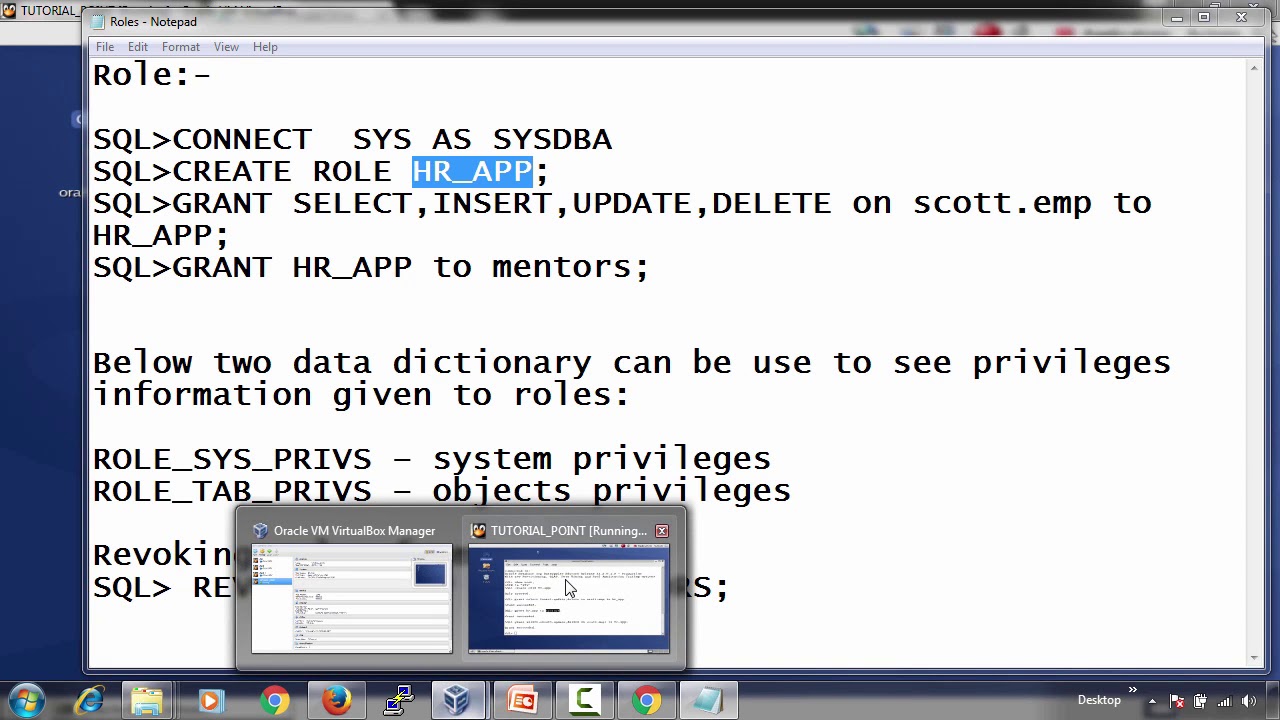The width and height of the screenshot is (1280, 720).
Task: Click the Notepad icon on the taskbar
Action: click(708, 700)
